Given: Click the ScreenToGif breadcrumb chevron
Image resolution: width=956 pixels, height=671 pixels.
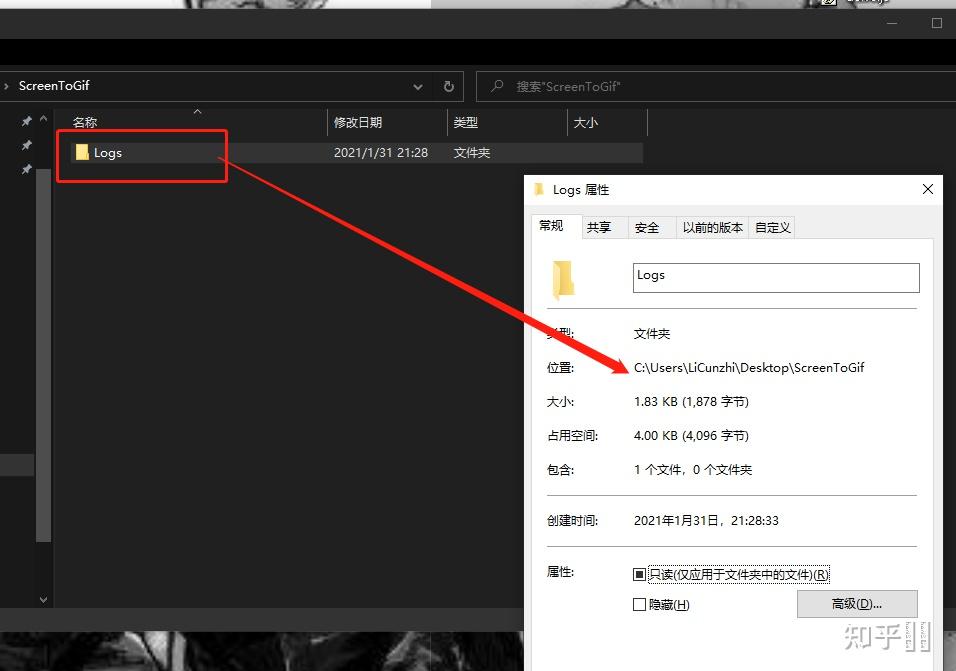Looking at the screenshot, I should click(6, 86).
